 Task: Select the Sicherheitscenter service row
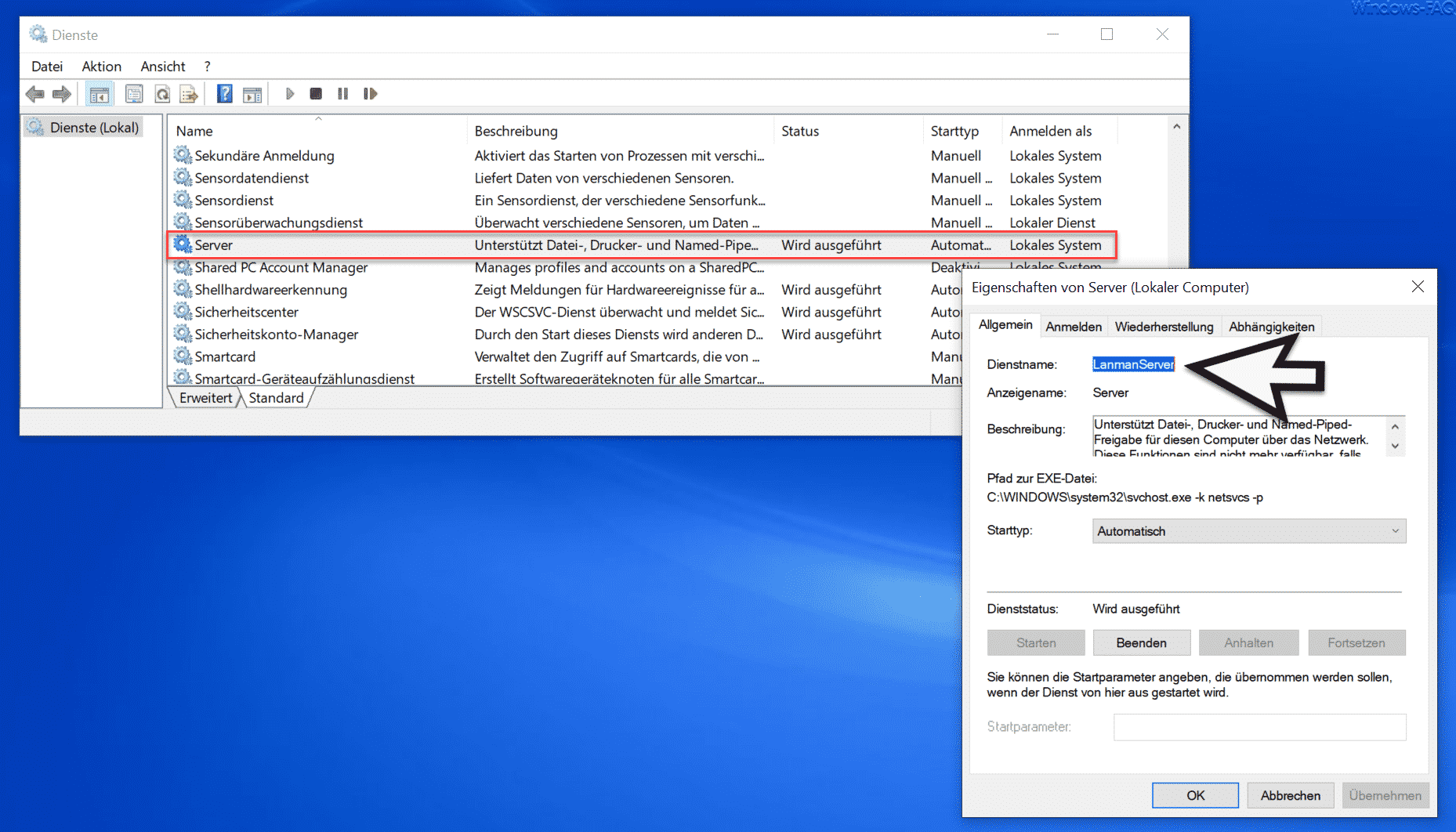[246, 312]
